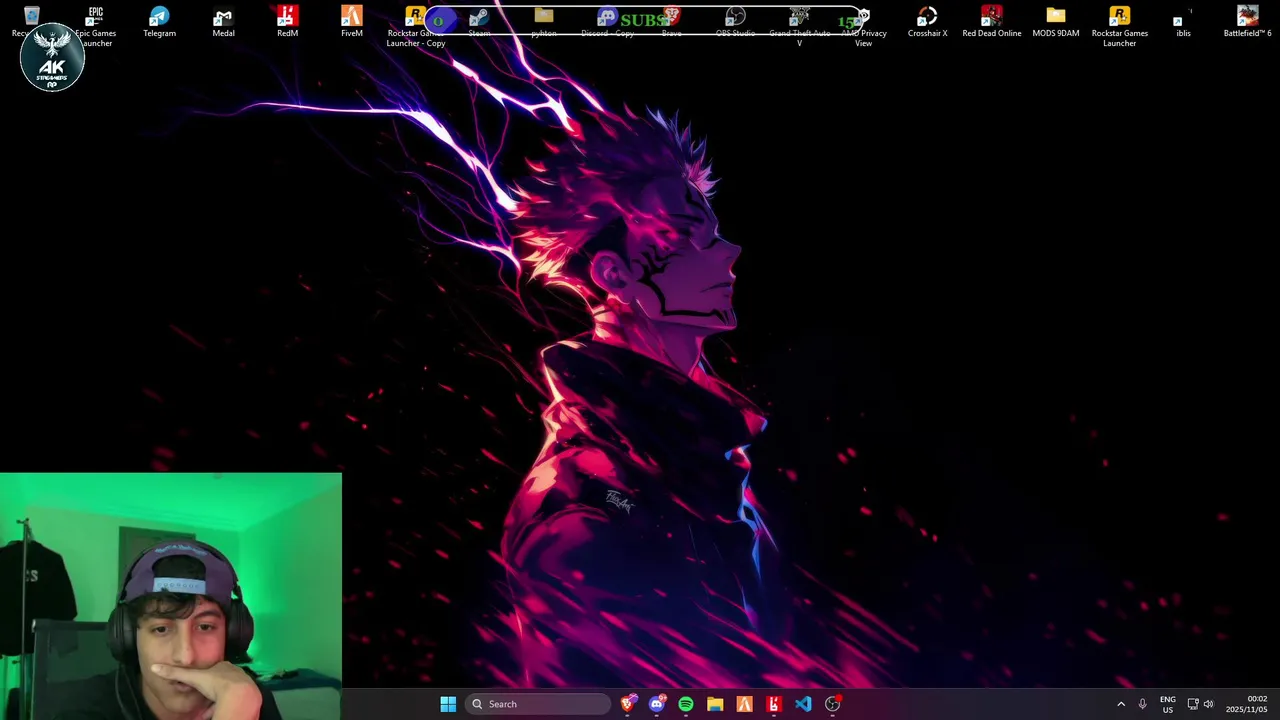Screen dimensions: 1280x720
Task: Launch FiveM from the taskbar
Action: 744,704
